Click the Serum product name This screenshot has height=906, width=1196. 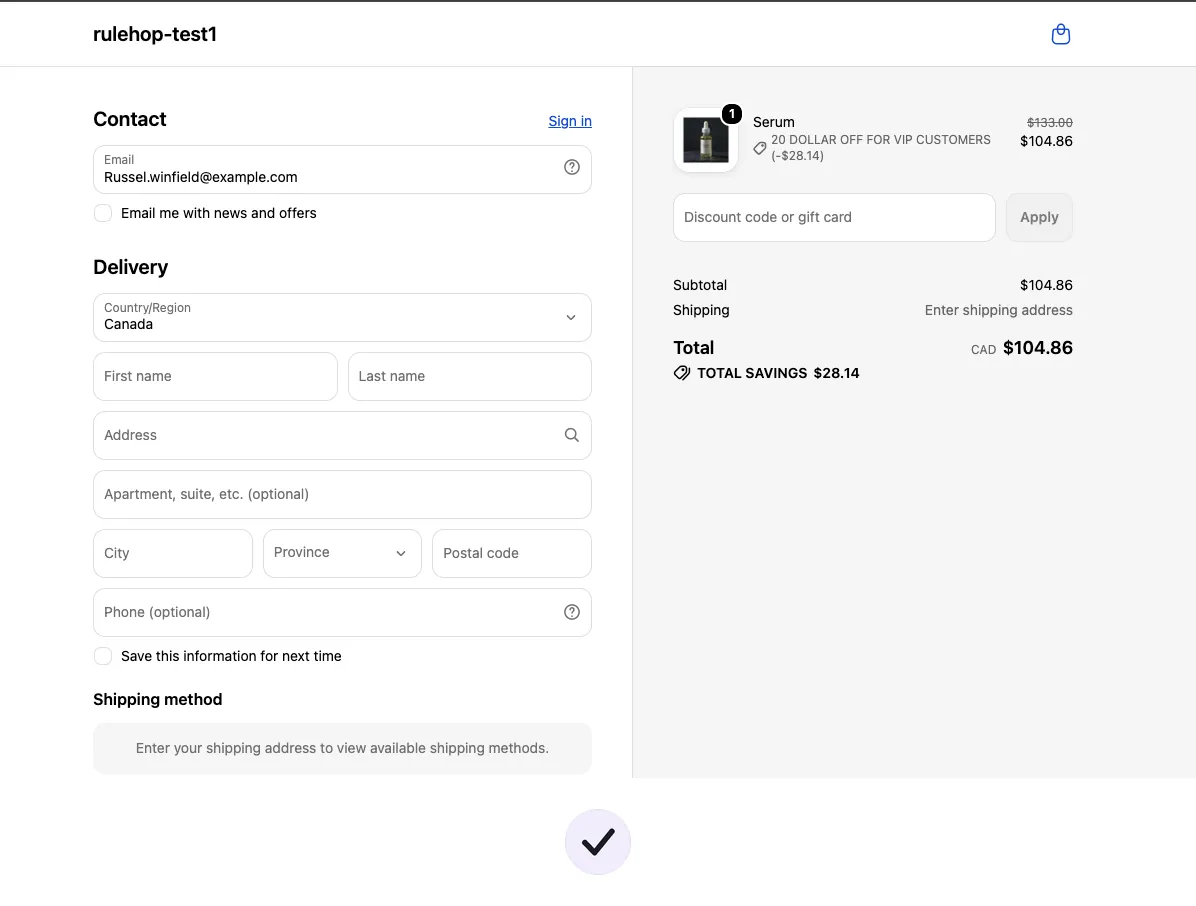[773, 122]
